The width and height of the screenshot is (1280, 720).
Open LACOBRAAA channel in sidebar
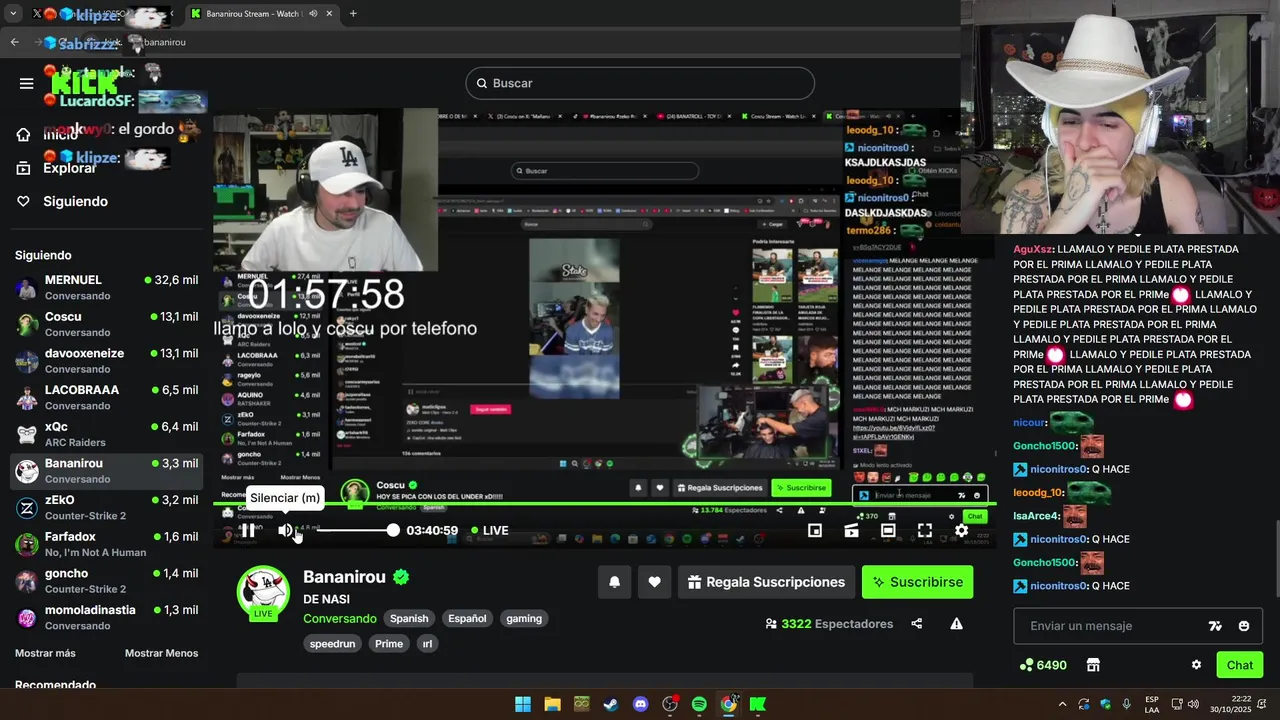click(106, 398)
